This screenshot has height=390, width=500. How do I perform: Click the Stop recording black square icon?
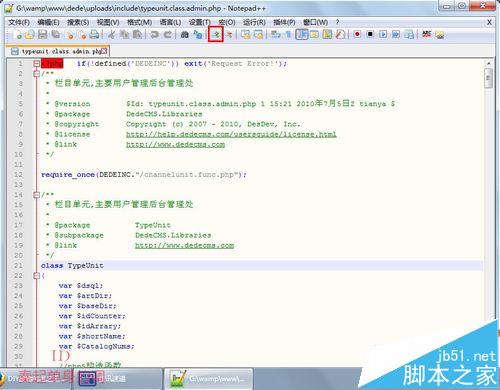pos(370,34)
